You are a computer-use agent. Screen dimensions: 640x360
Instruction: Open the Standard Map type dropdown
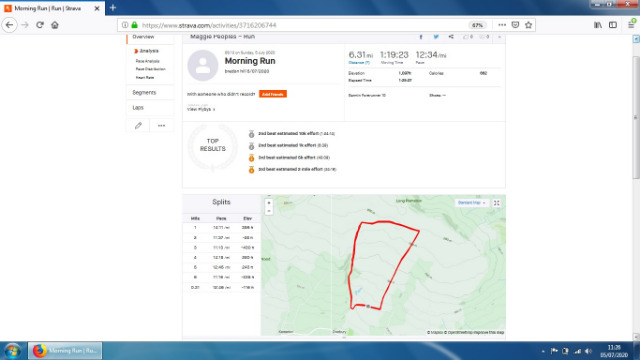(471, 203)
